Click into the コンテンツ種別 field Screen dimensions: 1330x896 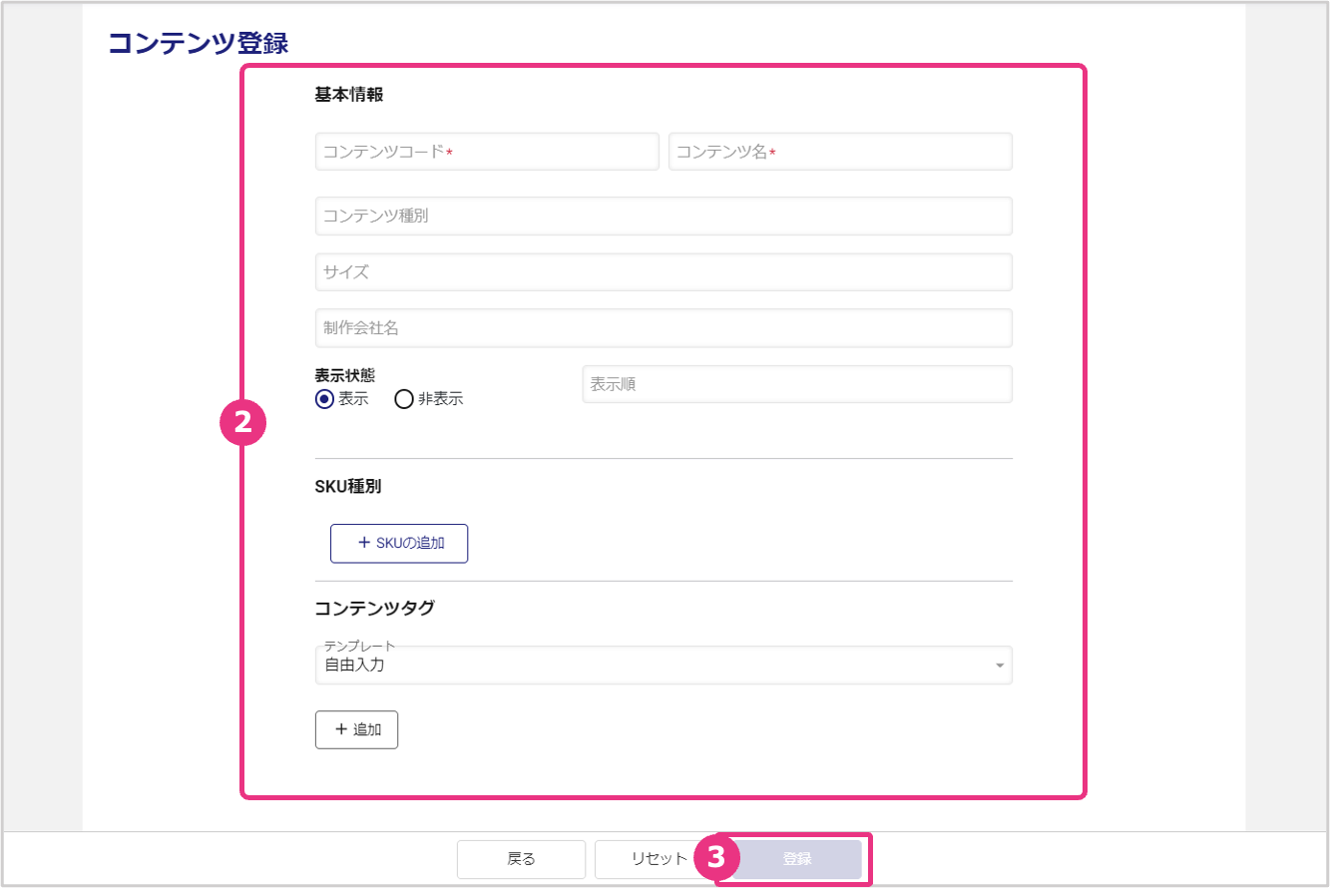(664, 216)
